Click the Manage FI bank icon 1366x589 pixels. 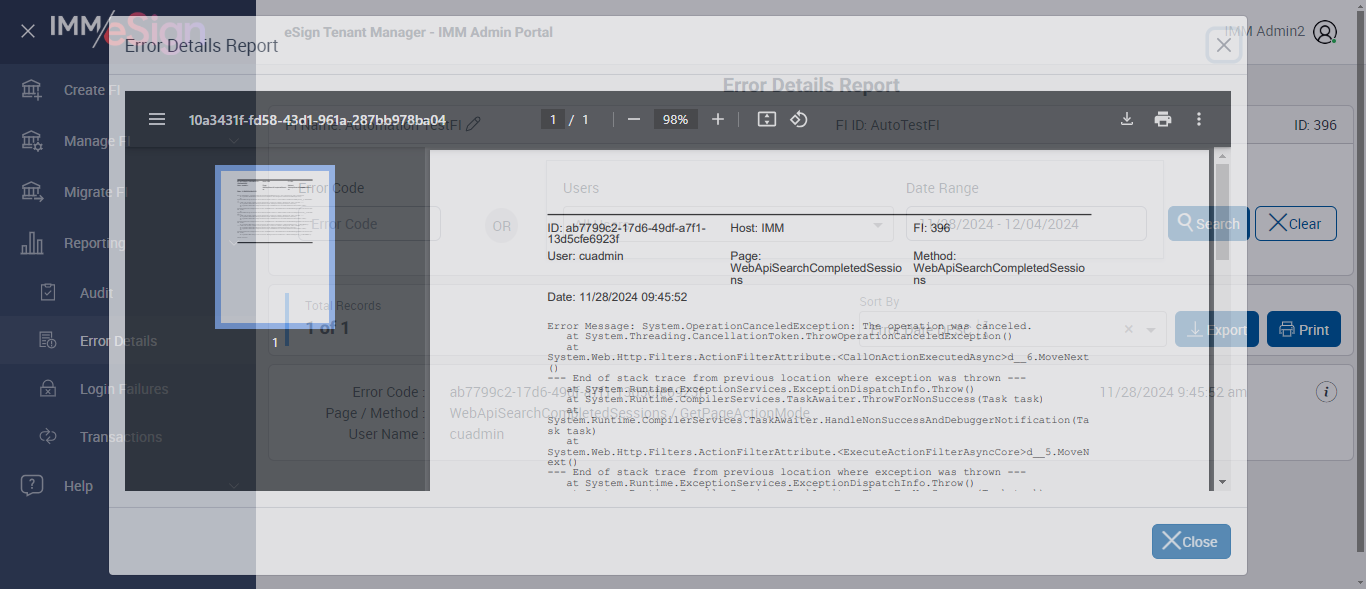tap(32, 141)
